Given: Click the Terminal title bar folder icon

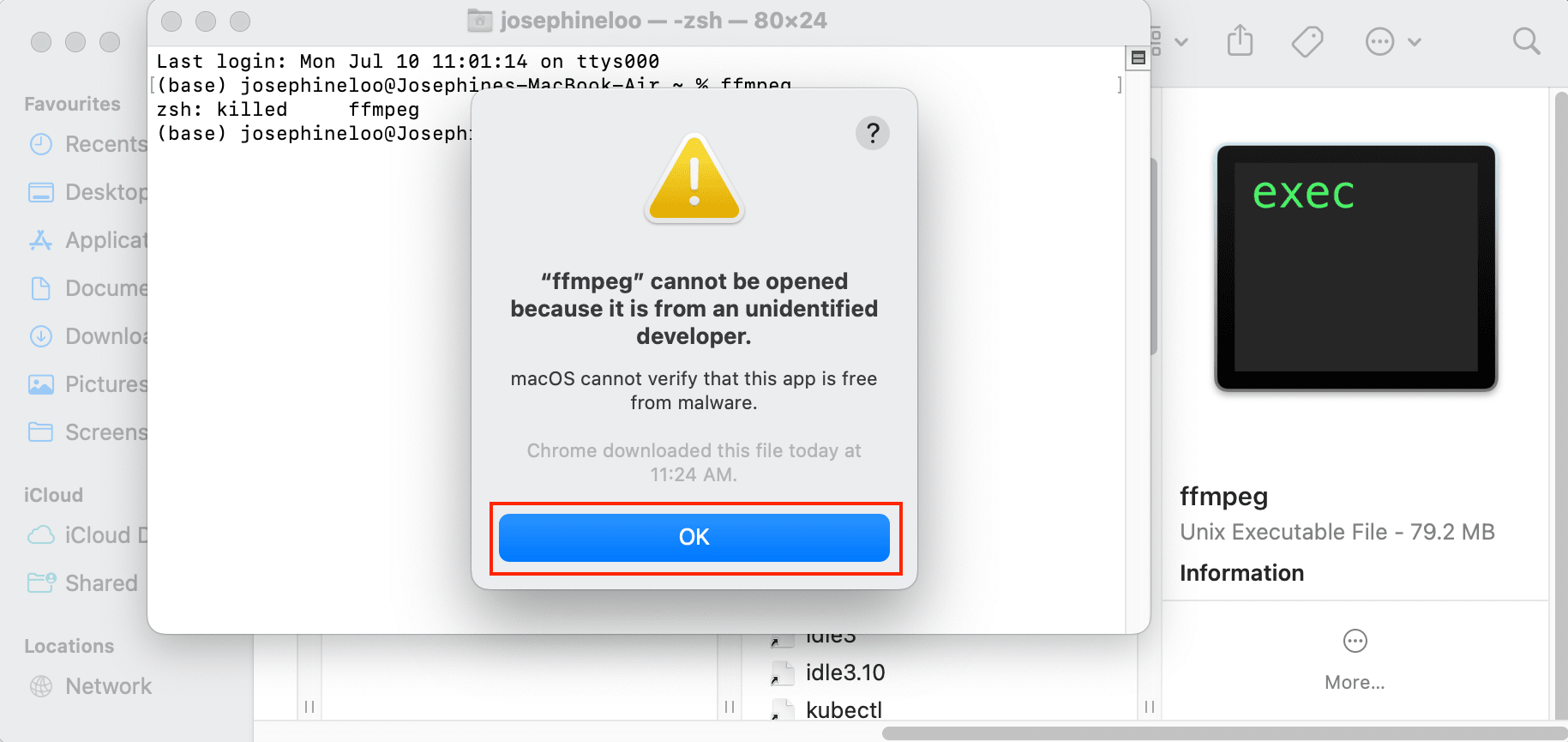Looking at the screenshot, I should coord(479,21).
